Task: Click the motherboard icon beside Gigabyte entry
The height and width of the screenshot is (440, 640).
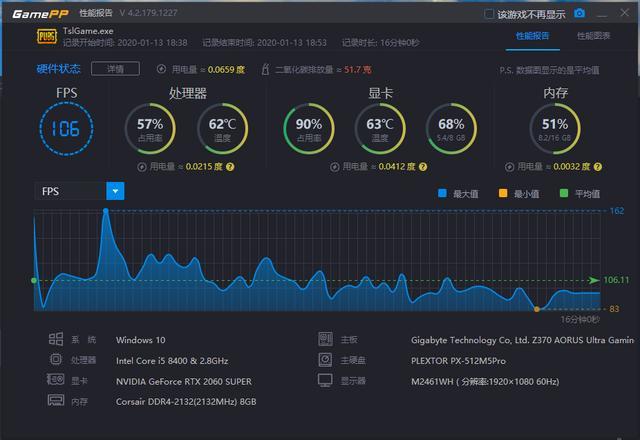Action: pos(325,339)
